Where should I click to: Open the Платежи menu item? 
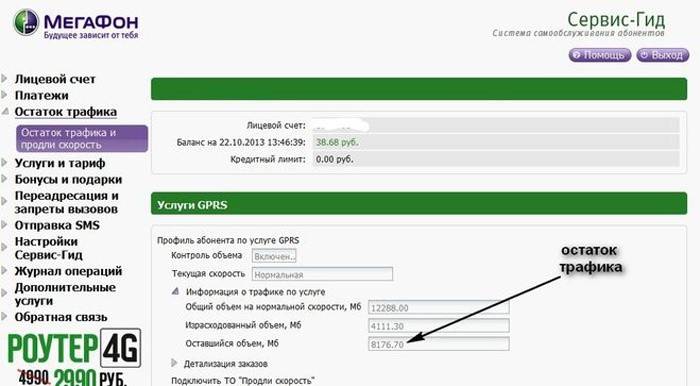42,95
